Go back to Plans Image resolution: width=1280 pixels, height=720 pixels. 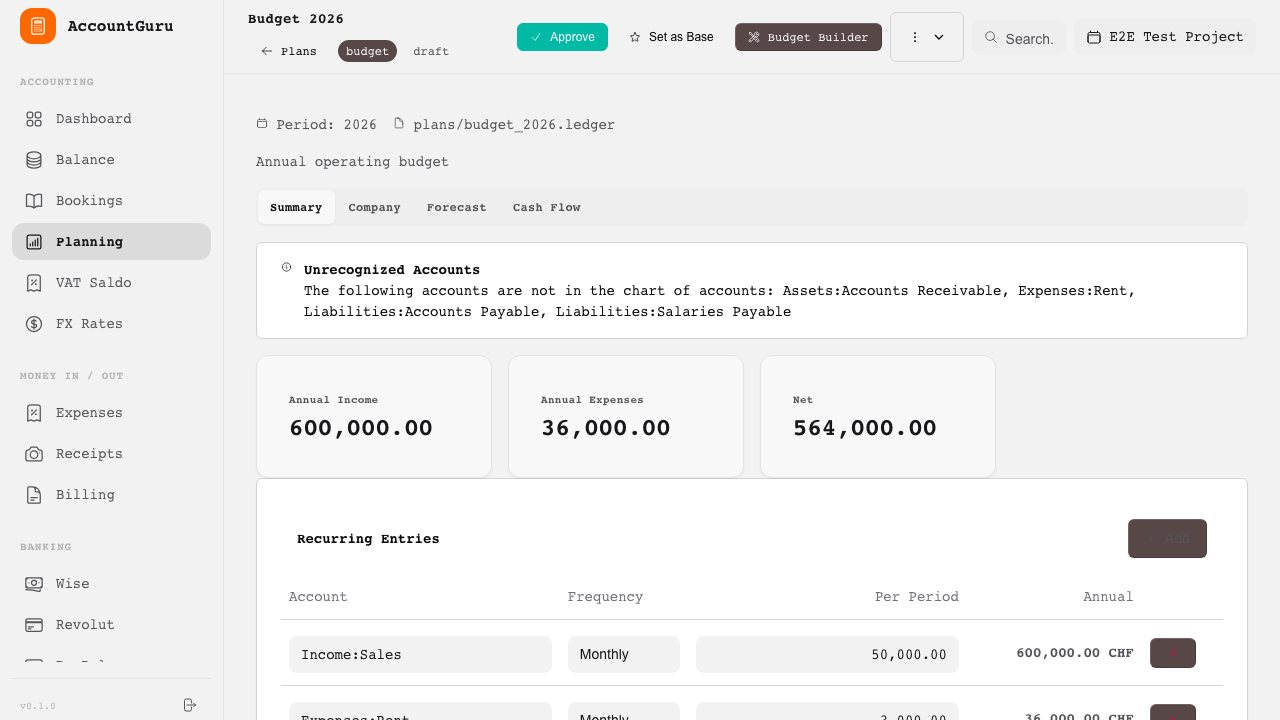pos(289,51)
